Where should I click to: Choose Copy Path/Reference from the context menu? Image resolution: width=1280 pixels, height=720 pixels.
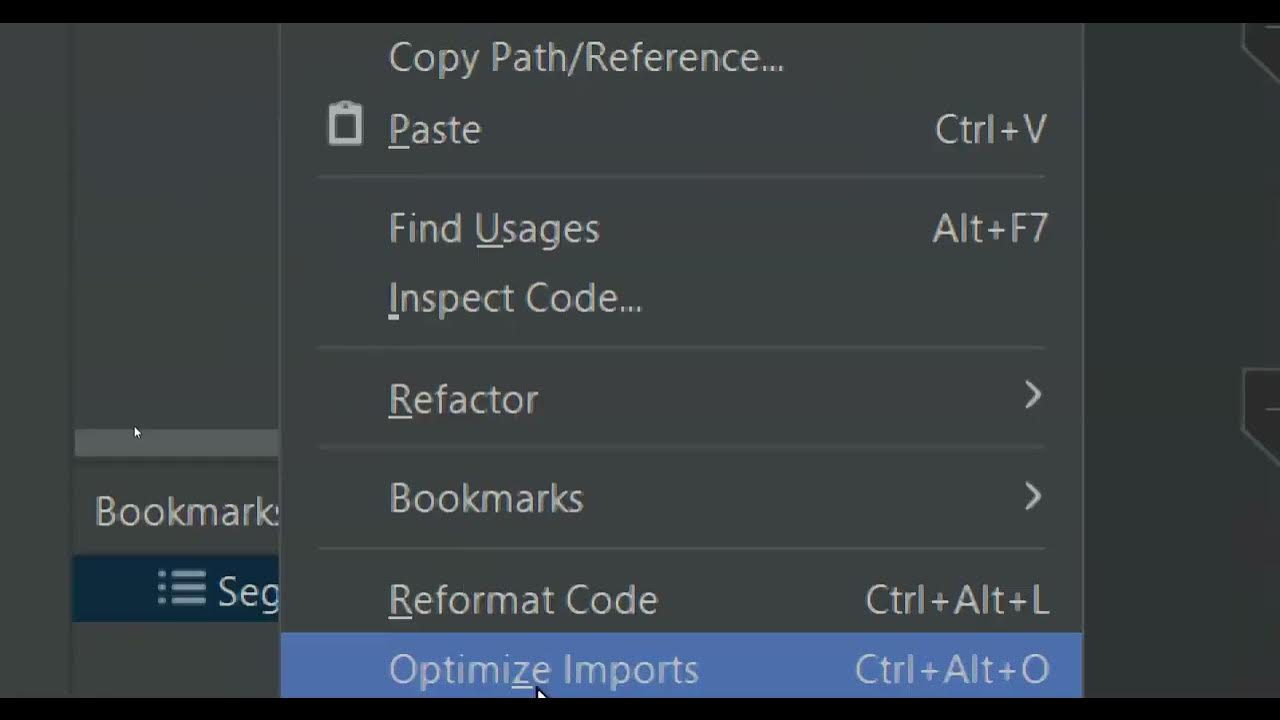pyautogui.click(x=585, y=58)
